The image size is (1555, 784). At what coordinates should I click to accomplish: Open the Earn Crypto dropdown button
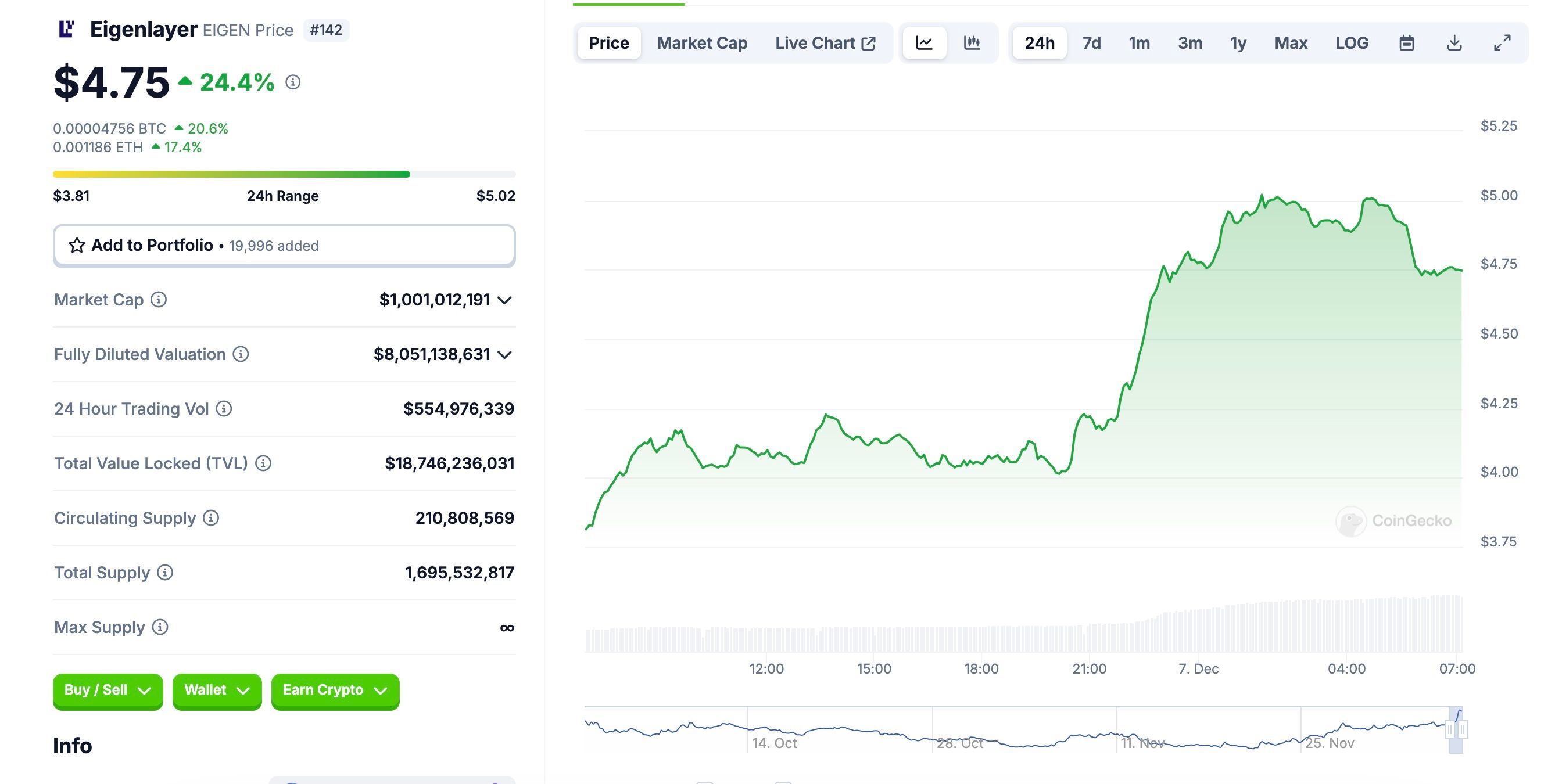tap(335, 691)
